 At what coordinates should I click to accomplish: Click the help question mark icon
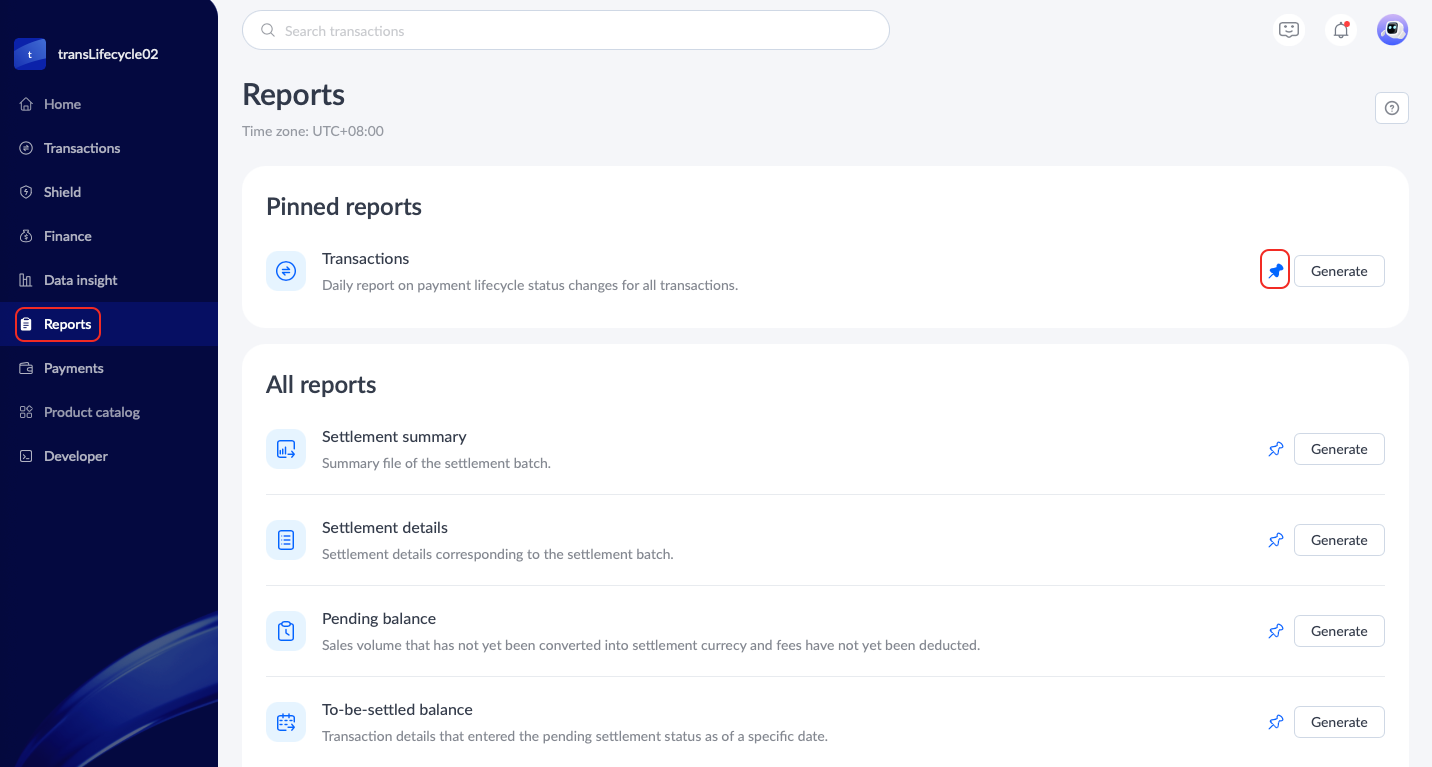1391,108
